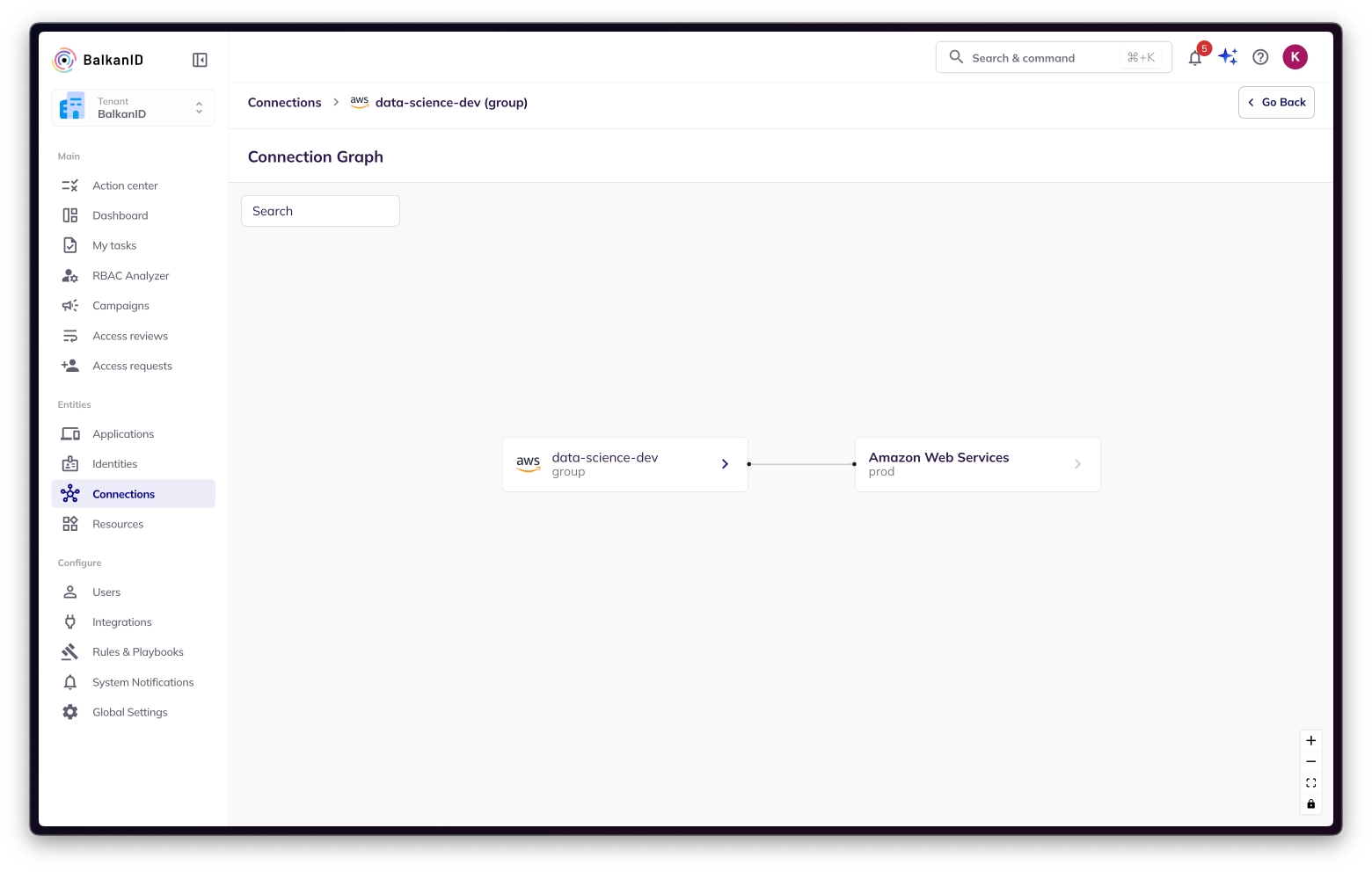Screen dimensions: 1372x872
Task: Expand the data-science-dev group node
Action: 725,464
